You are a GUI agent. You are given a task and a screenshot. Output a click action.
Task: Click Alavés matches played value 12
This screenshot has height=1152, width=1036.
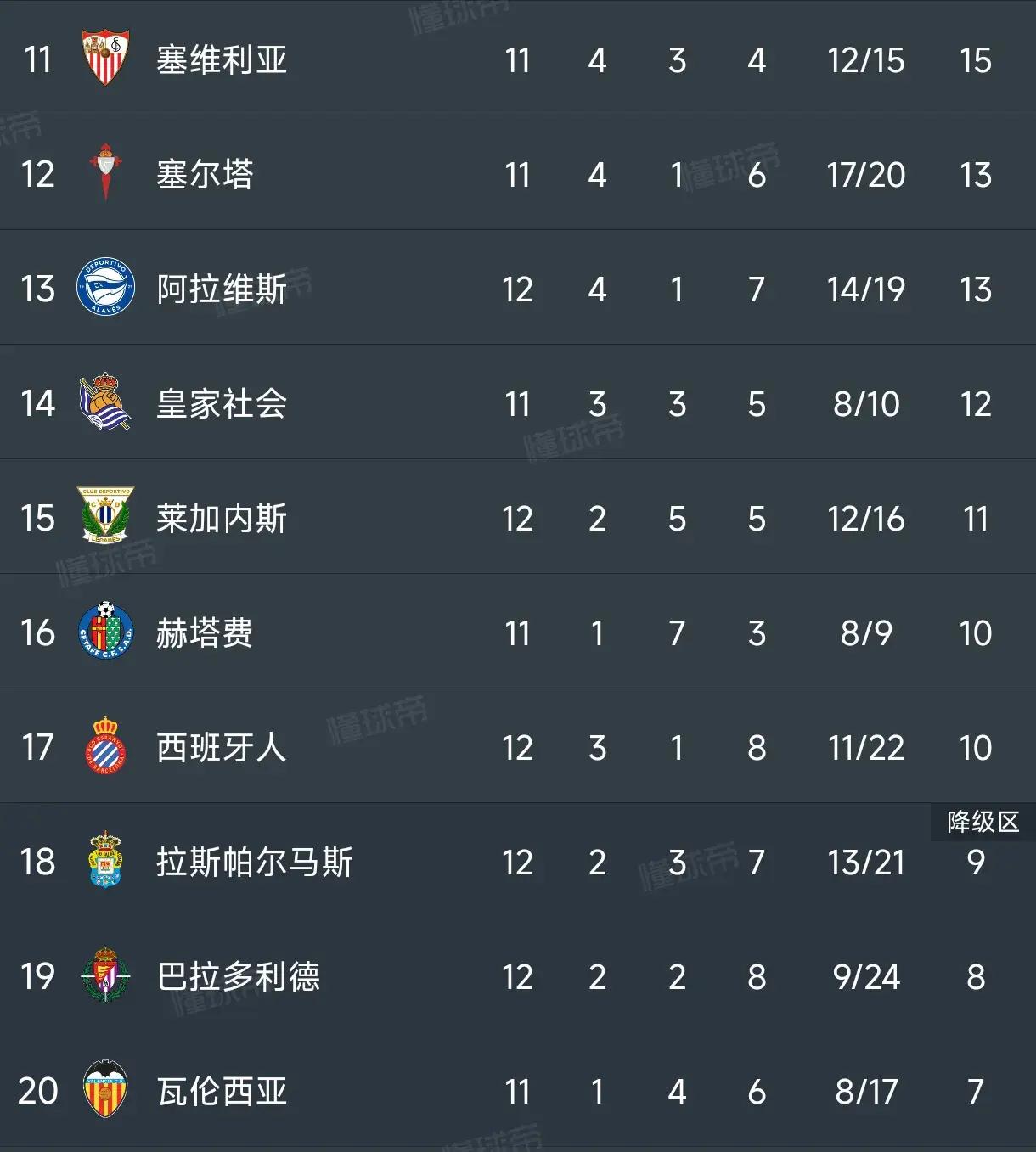519,289
